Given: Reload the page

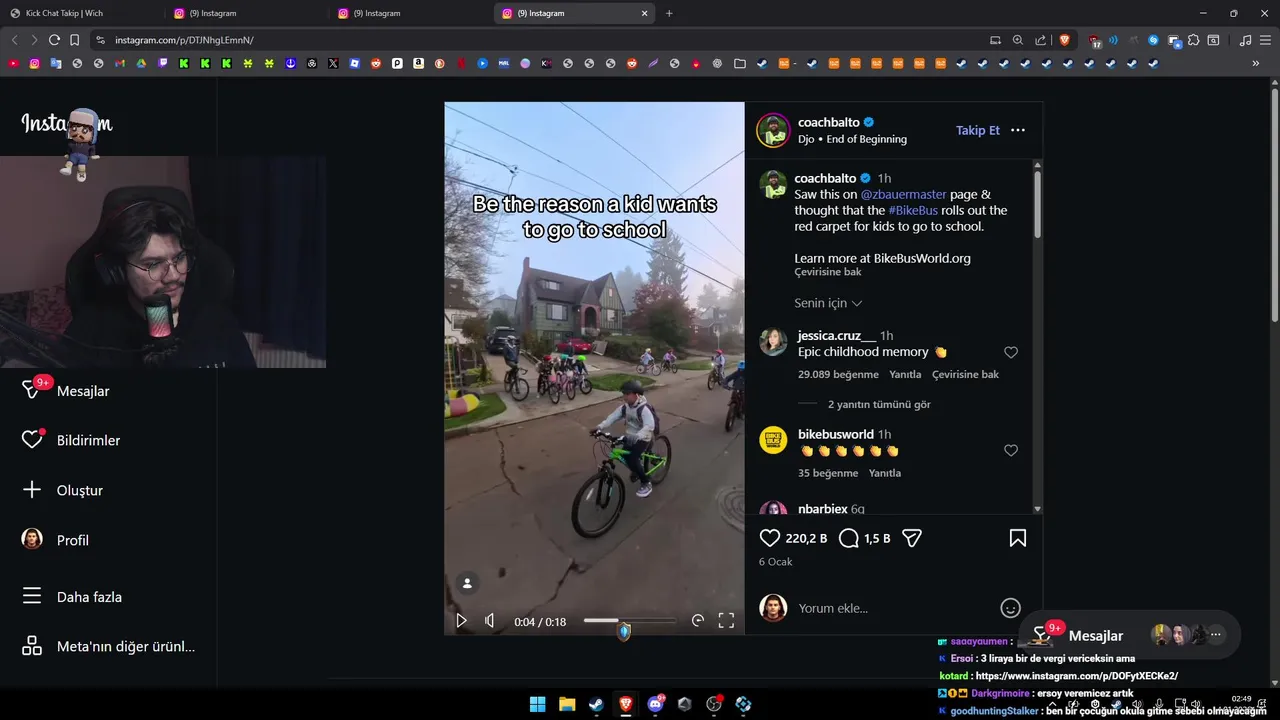Looking at the screenshot, I should (54, 40).
